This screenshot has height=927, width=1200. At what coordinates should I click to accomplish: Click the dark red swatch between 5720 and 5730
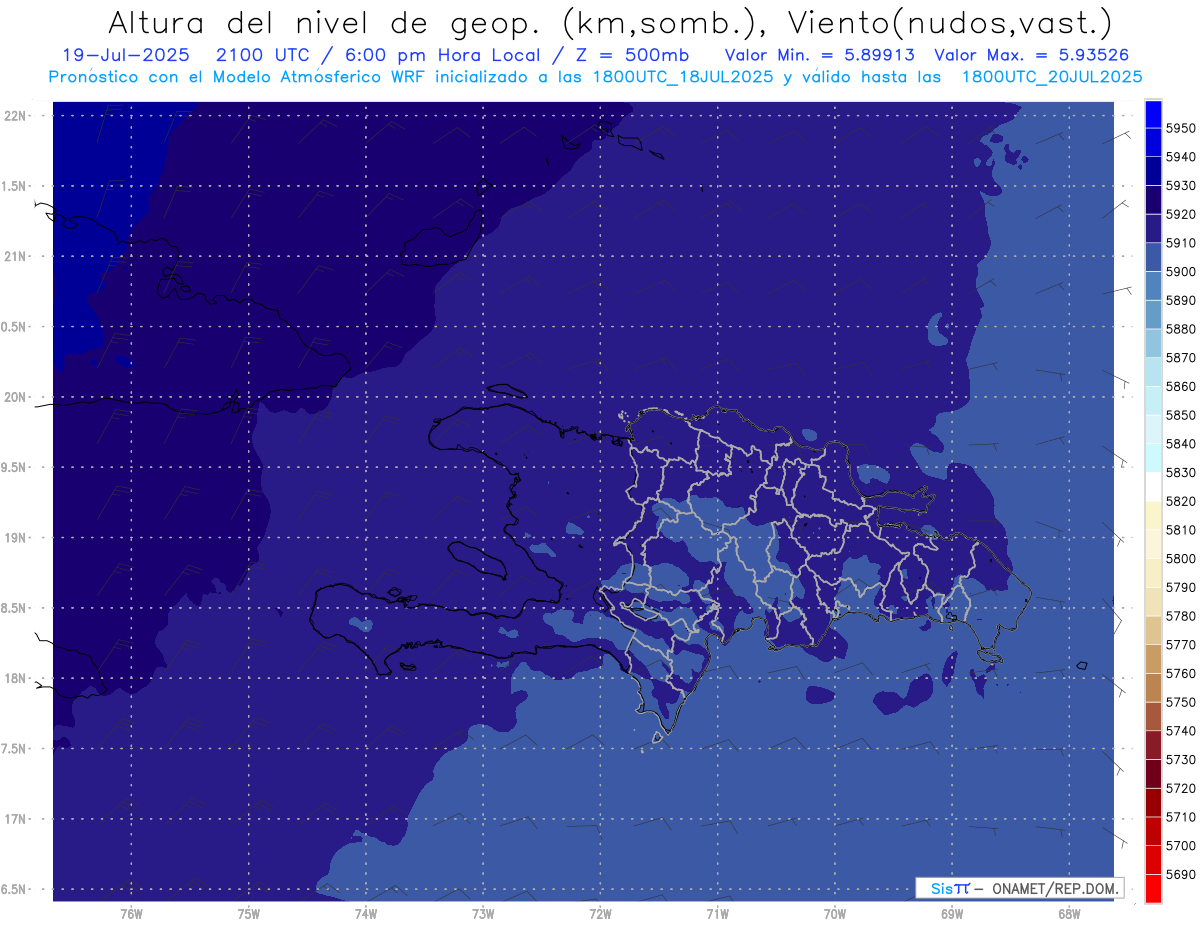pos(1153,773)
